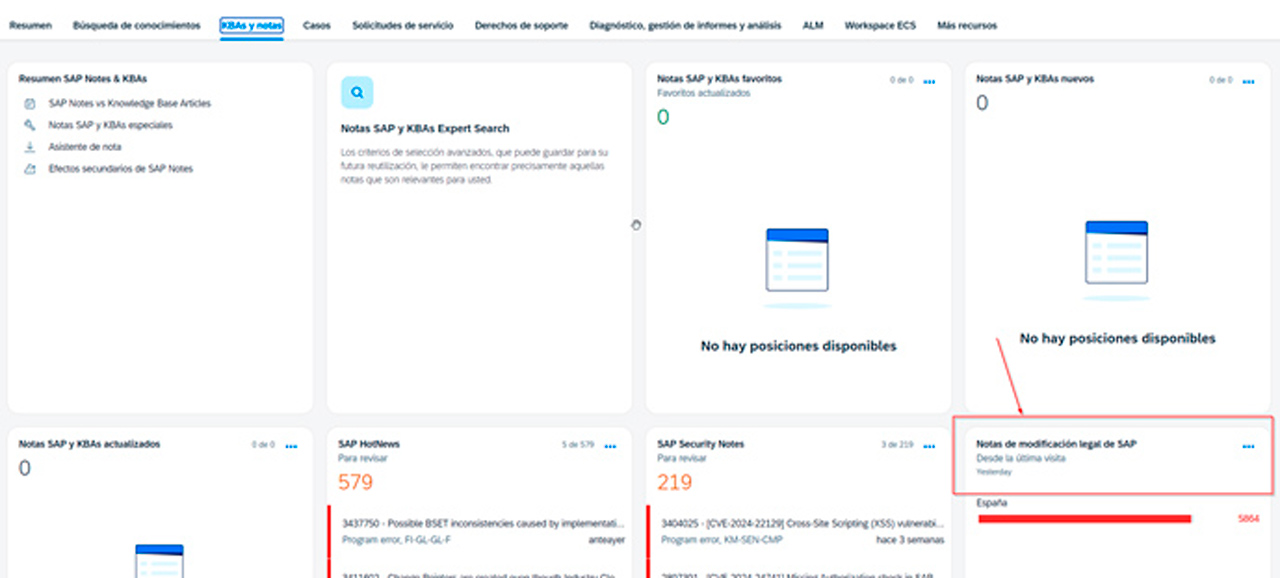Image resolution: width=1280 pixels, height=578 pixels.
Task: Open the Asistente de nota link
Action: 85,147
